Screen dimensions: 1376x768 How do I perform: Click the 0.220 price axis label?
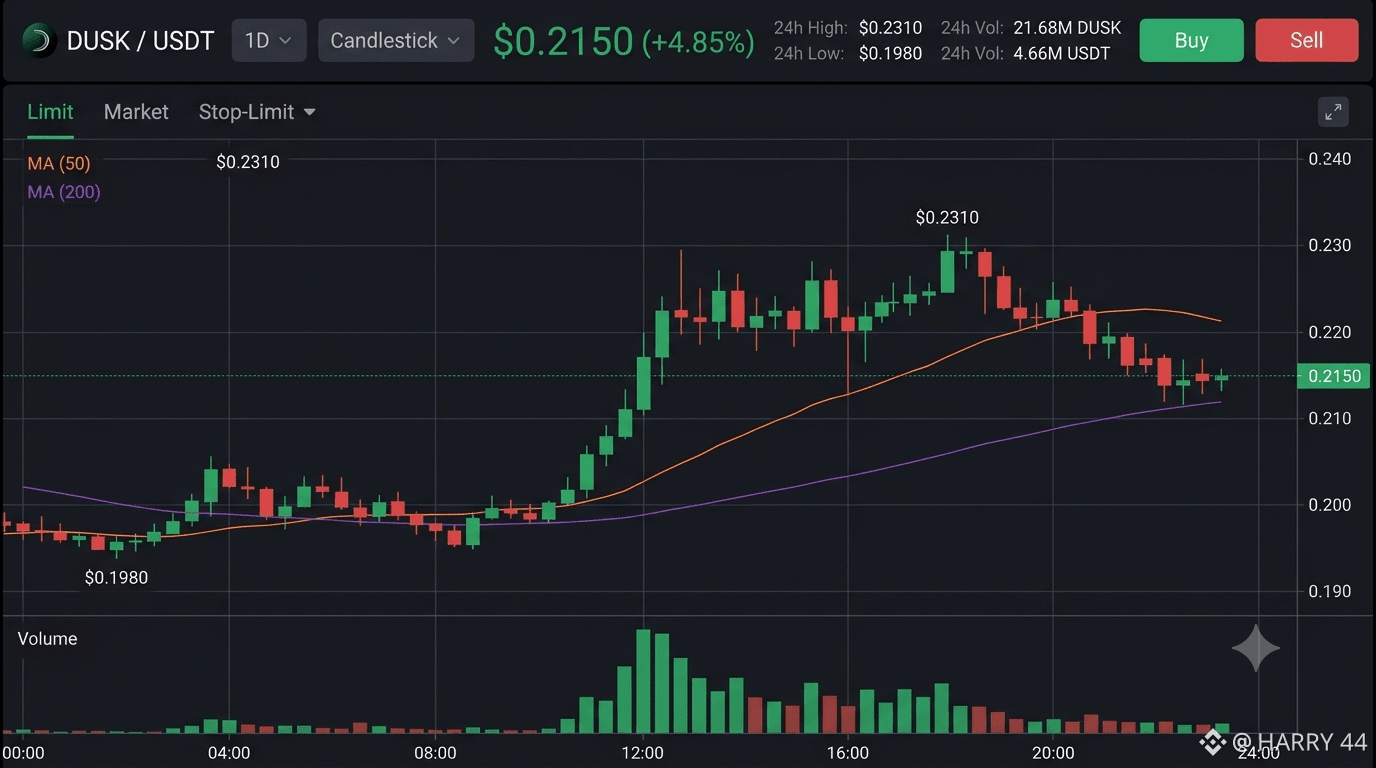(x=1330, y=332)
